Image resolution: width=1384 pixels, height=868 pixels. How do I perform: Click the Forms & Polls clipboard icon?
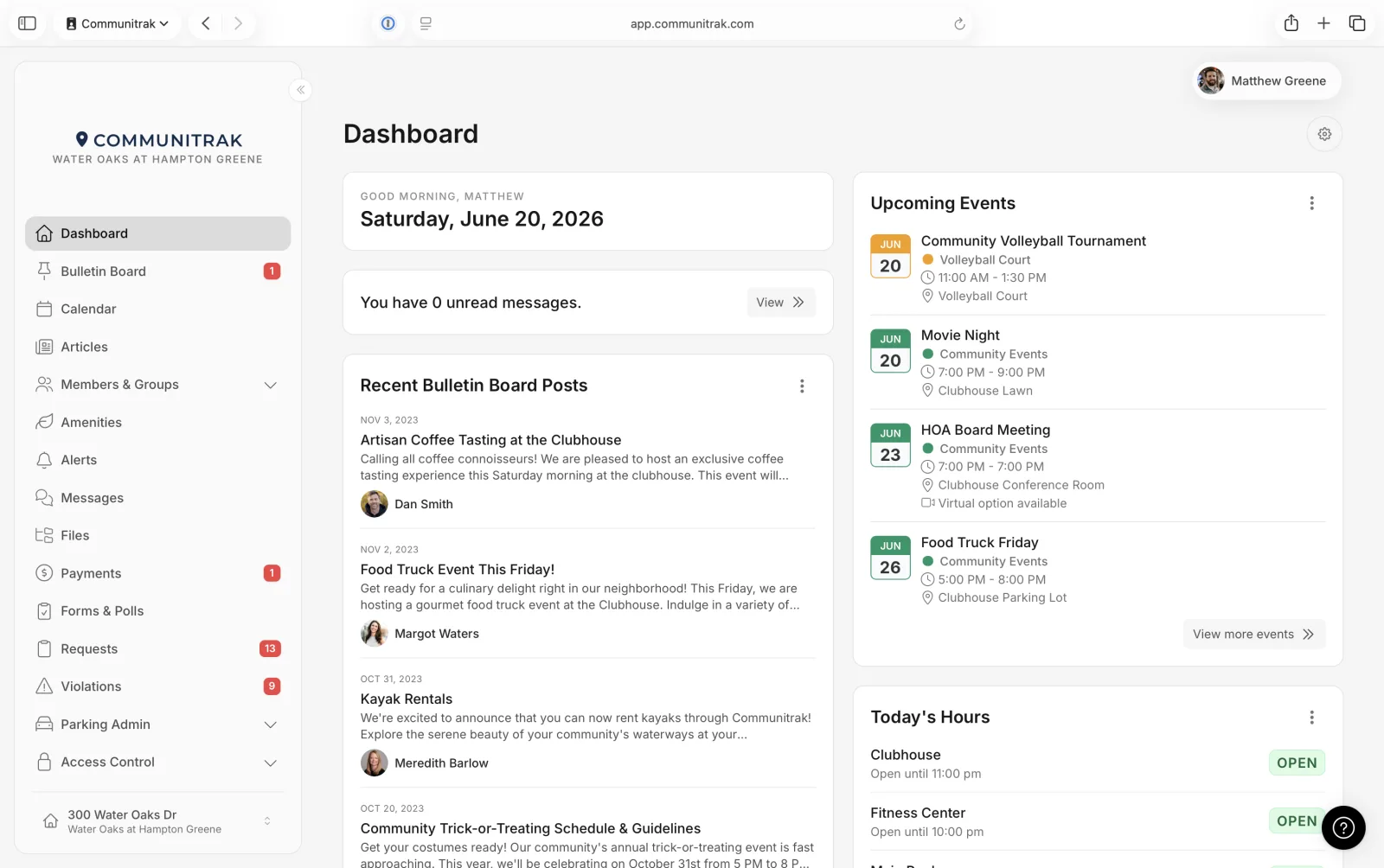coord(44,611)
